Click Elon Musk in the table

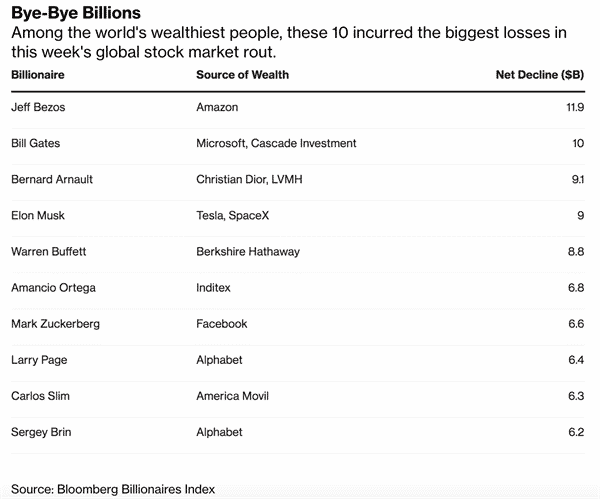pyautogui.click(x=38, y=215)
